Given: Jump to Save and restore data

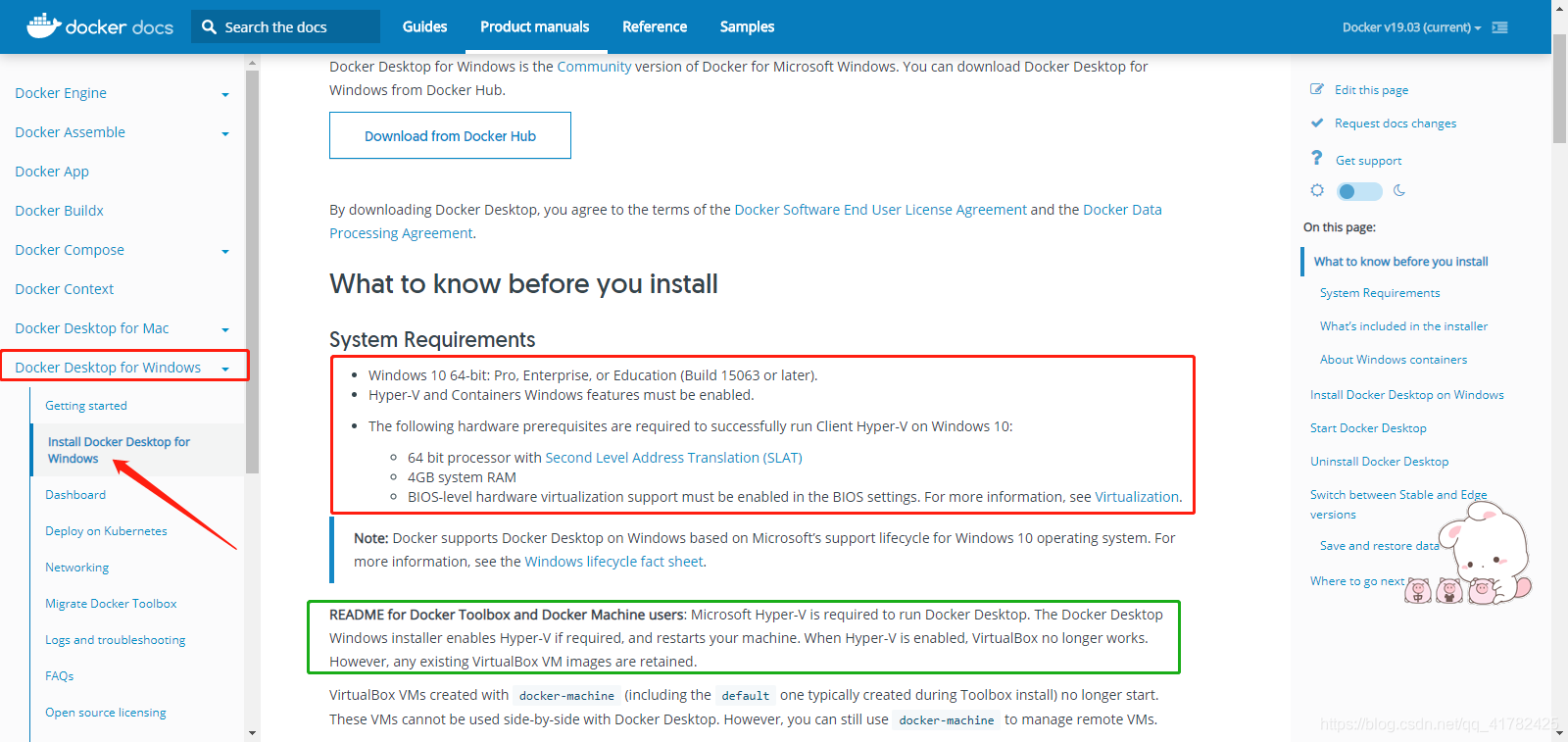Looking at the screenshot, I should [1379, 546].
